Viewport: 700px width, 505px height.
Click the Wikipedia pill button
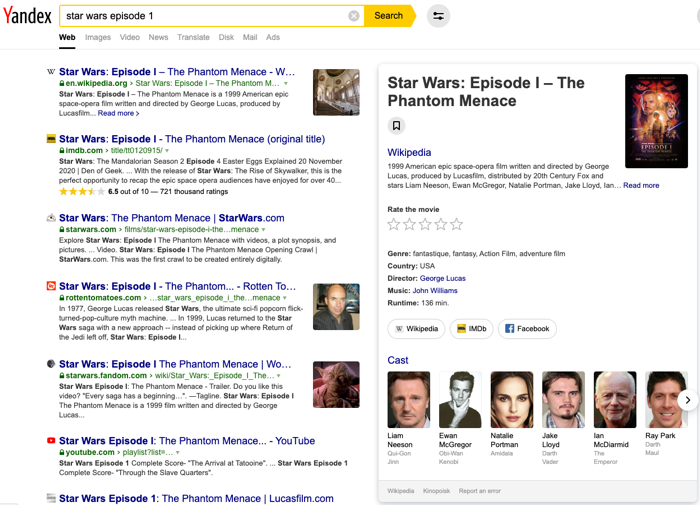(x=417, y=329)
